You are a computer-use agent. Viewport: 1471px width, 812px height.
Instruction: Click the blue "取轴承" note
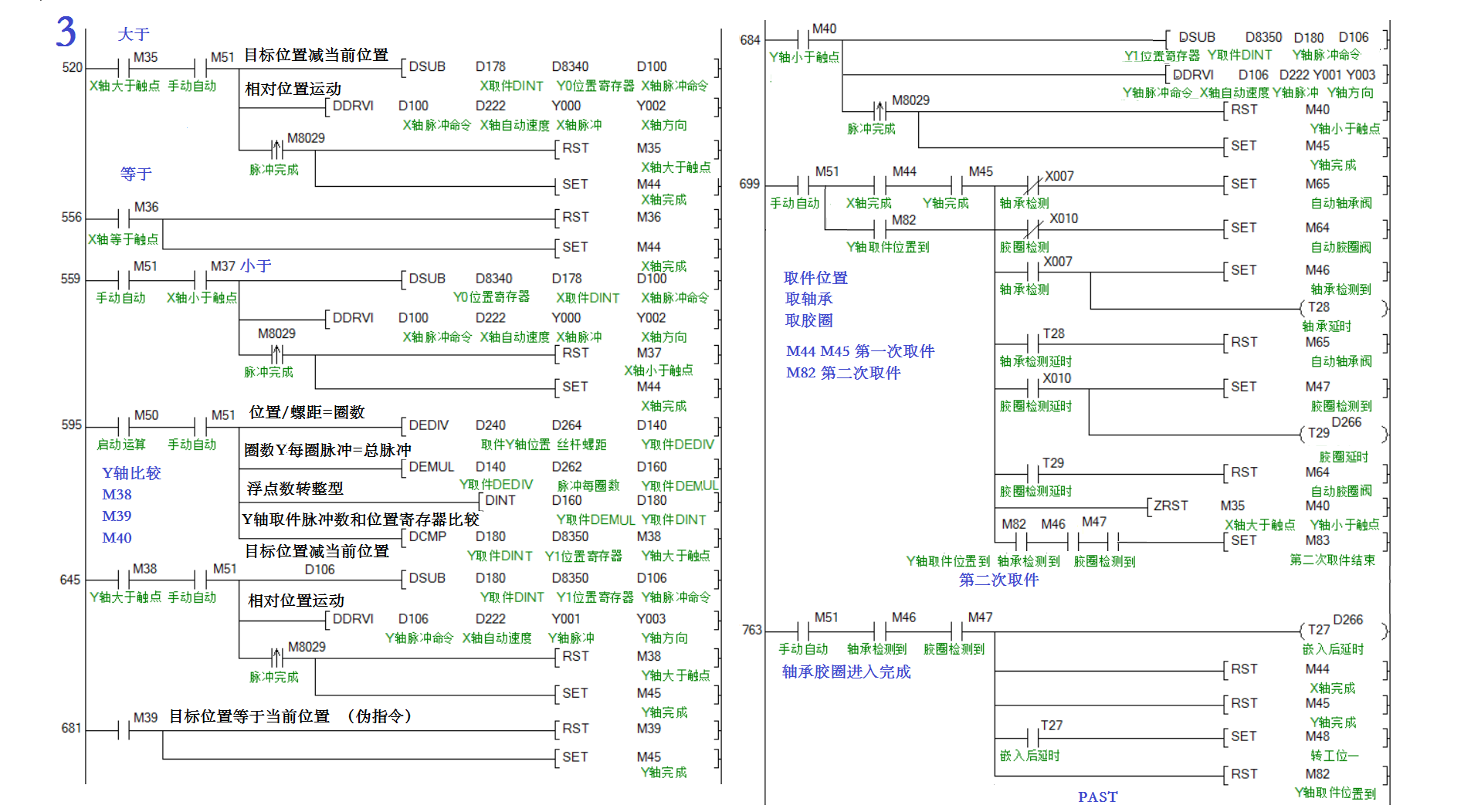coord(808,299)
